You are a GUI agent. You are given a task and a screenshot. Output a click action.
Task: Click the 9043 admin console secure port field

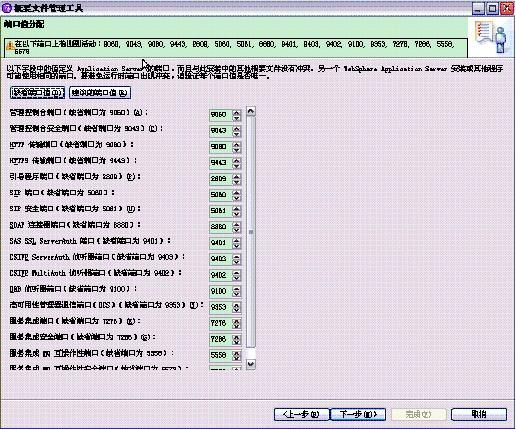(220, 131)
